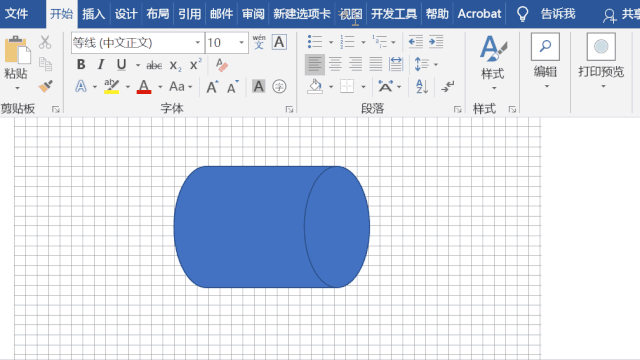
Task: Show or hide paragraph marks
Action: pos(447,87)
